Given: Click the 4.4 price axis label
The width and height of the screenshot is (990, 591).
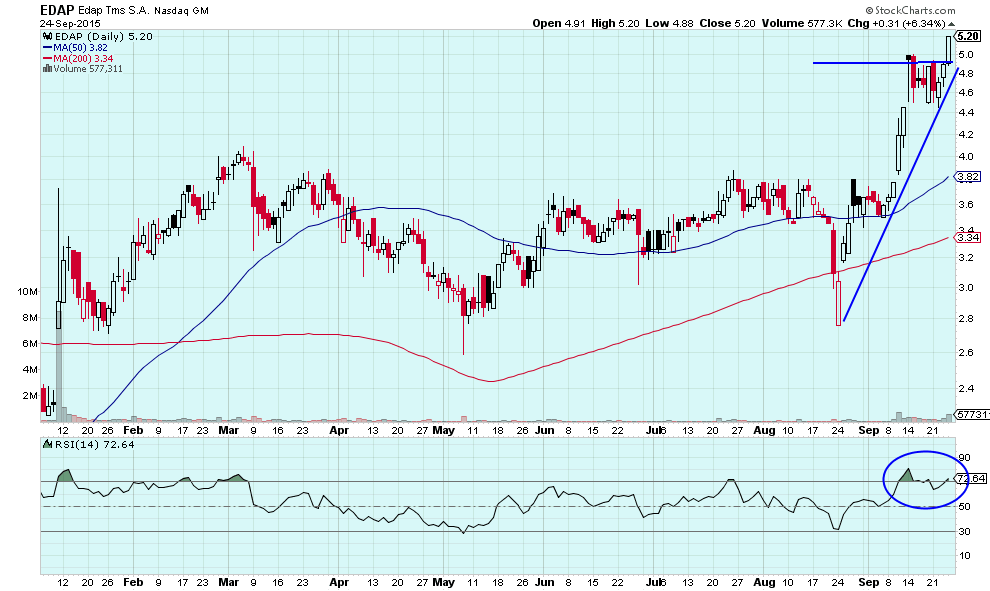Looking at the screenshot, I should coord(966,112).
